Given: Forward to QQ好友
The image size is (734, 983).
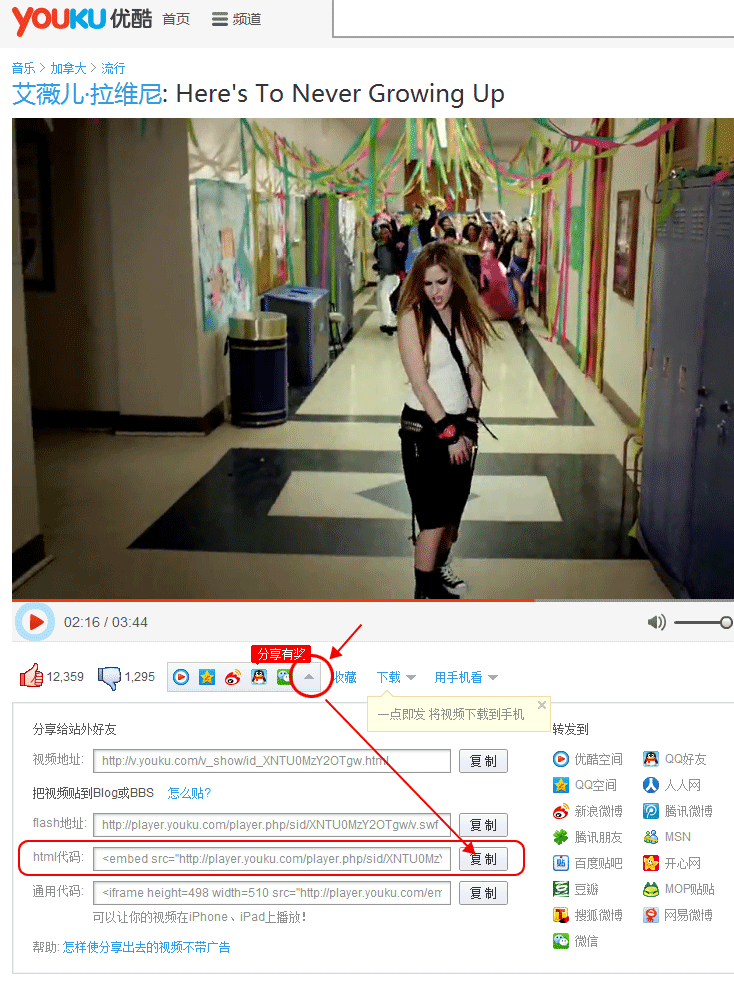Looking at the screenshot, I should 674,759.
